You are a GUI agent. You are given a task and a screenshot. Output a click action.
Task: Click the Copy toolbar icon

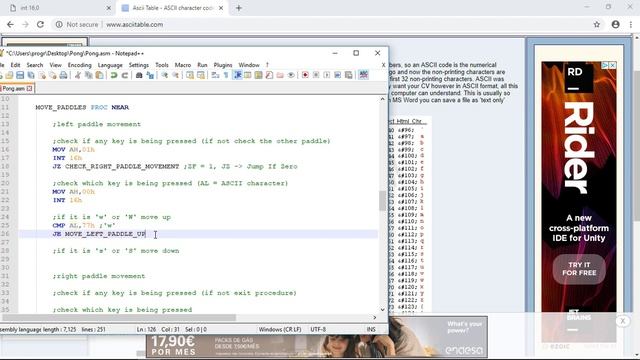[x=88, y=75]
